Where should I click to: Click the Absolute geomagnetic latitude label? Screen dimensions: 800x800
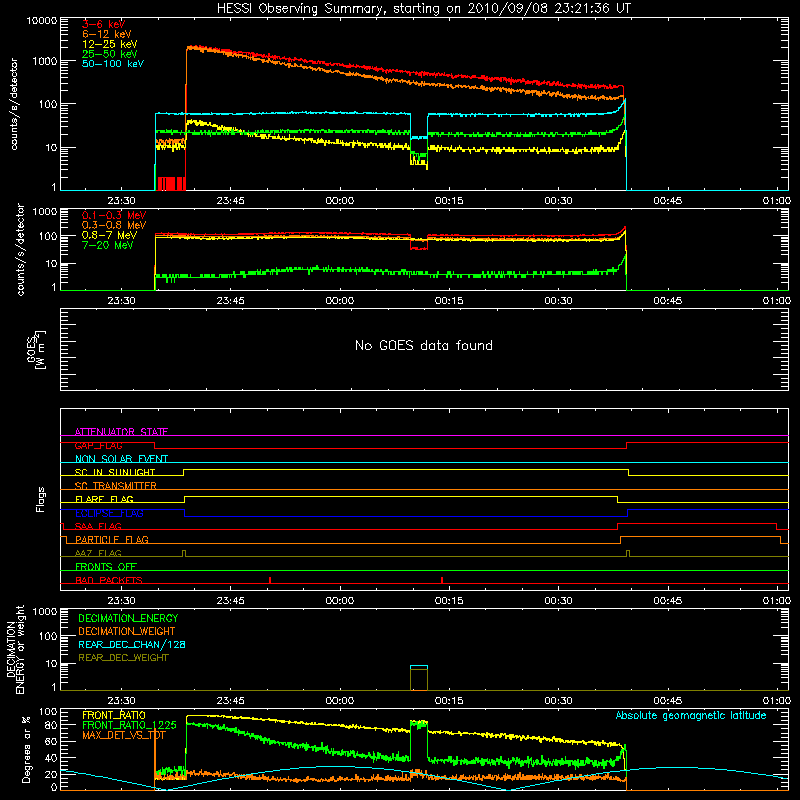click(x=691, y=715)
